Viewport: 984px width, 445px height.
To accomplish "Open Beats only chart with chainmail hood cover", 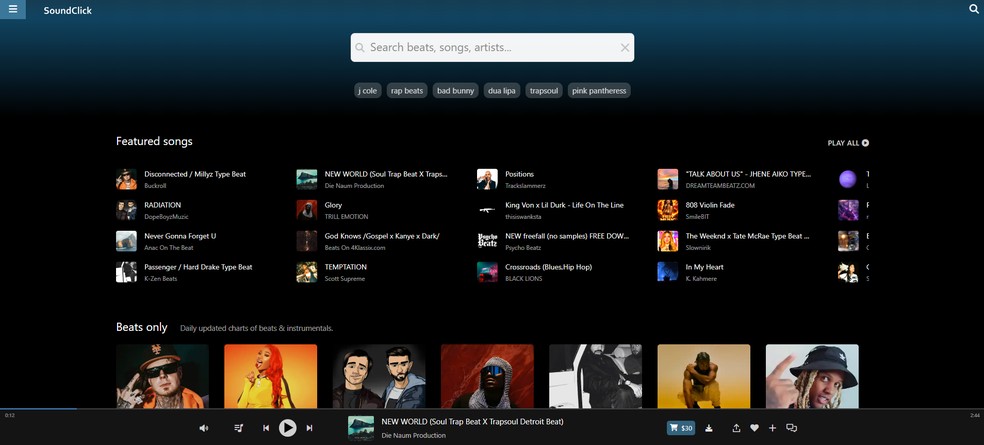I will click(487, 376).
